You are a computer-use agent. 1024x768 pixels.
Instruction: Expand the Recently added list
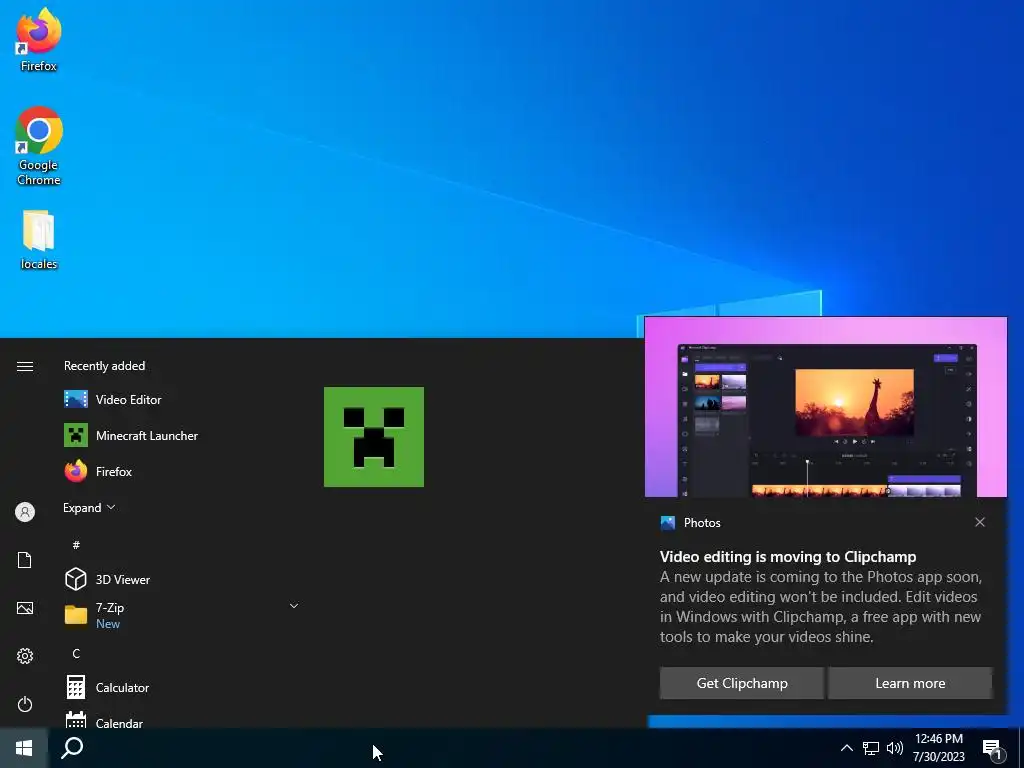pyautogui.click(x=89, y=507)
